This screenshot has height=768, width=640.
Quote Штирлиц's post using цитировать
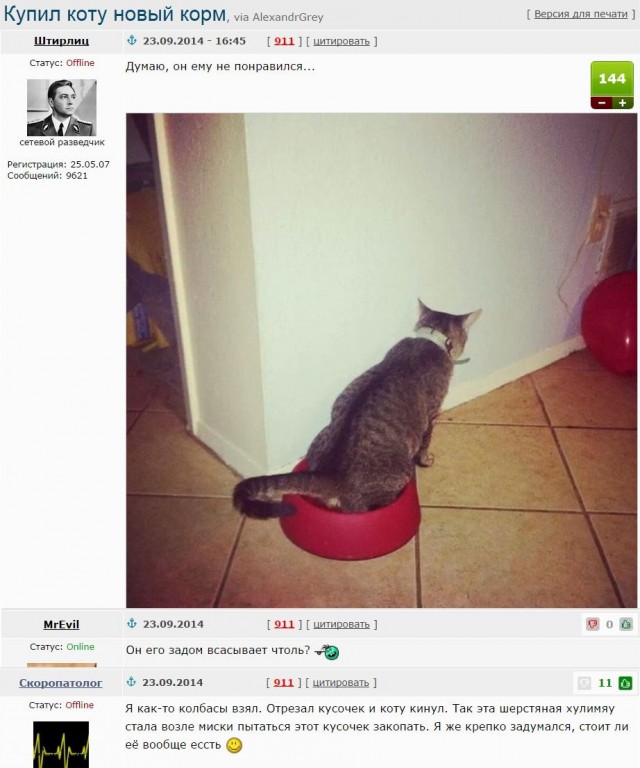[x=341, y=41]
